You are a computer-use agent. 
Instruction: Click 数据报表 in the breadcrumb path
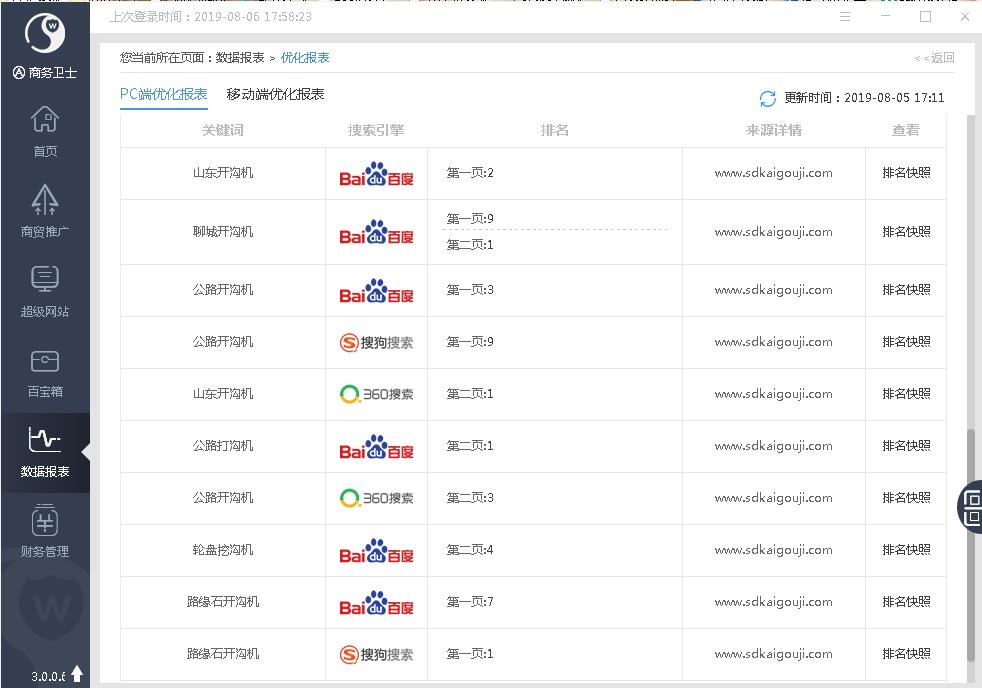click(240, 58)
